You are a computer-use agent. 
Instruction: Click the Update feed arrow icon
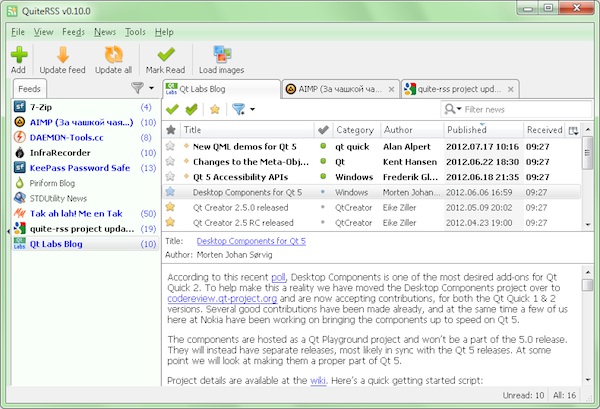tap(63, 55)
